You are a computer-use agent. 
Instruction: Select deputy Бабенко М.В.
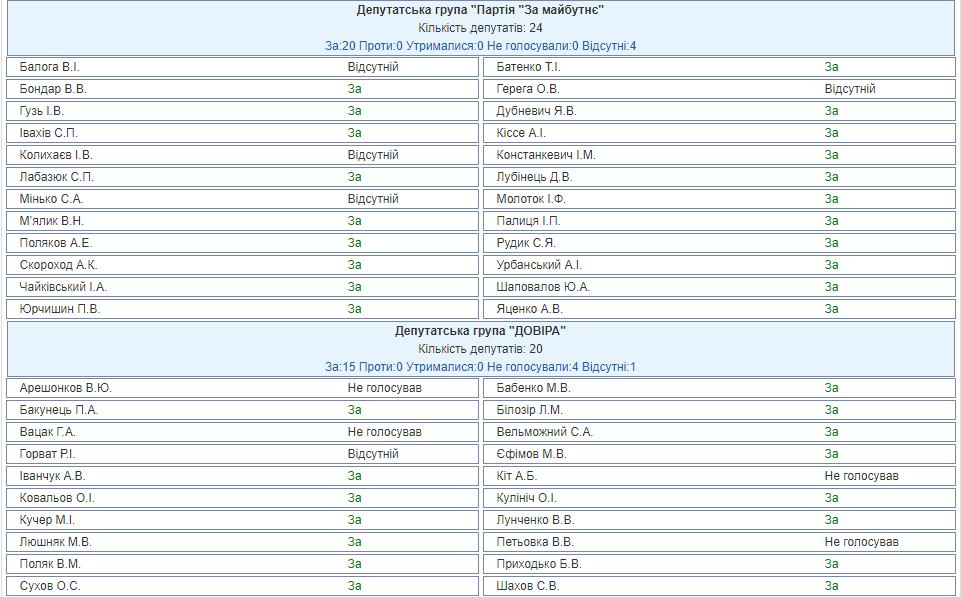click(x=533, y=388)
